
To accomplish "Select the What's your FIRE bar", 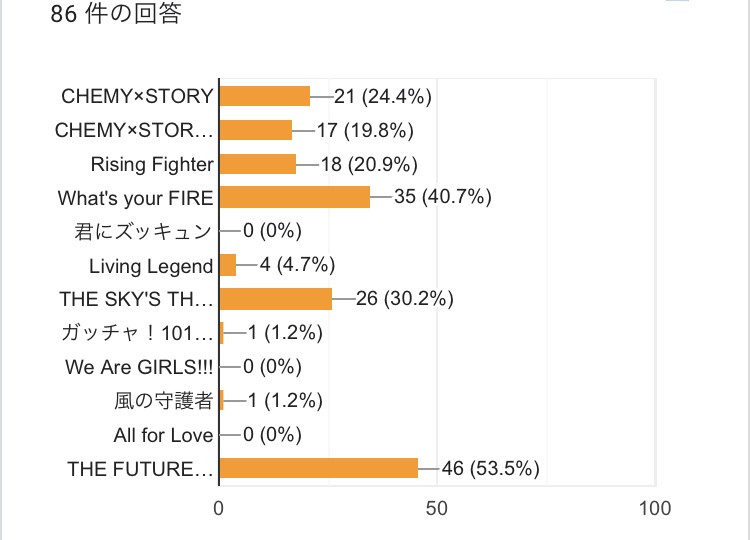I will pyautogui.click(x=294, y=197).
